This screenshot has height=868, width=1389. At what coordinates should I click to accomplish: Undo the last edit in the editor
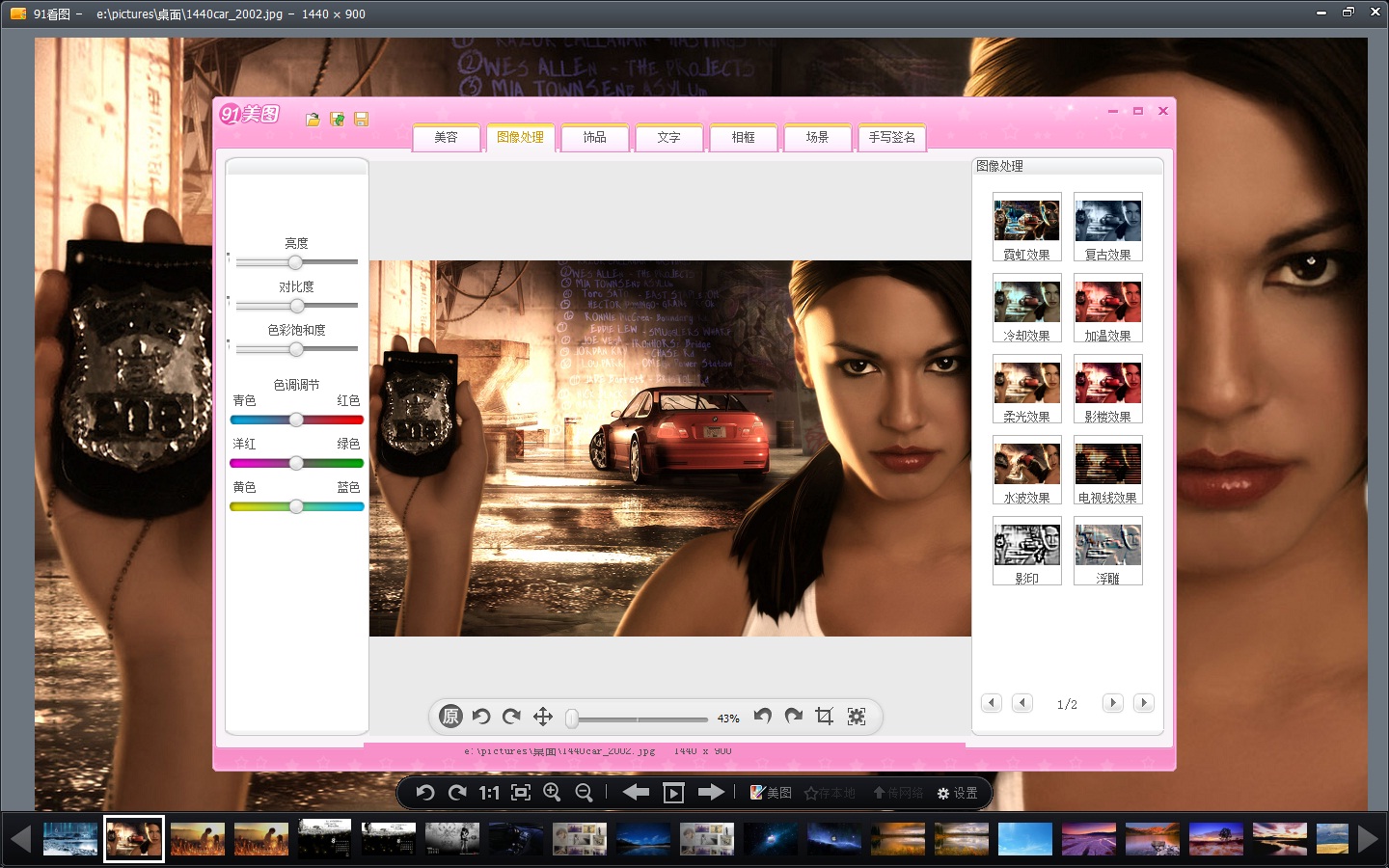[x=763, y=716]
